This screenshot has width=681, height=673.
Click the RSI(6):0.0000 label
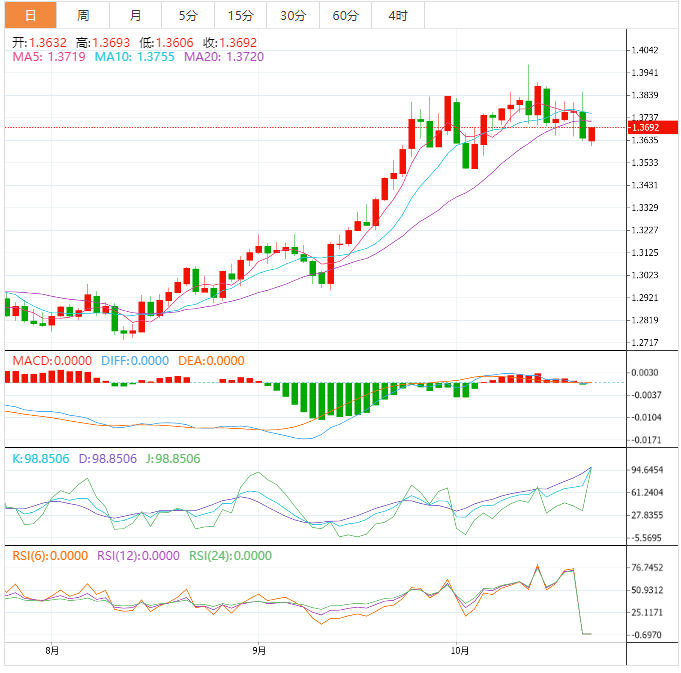50,556
